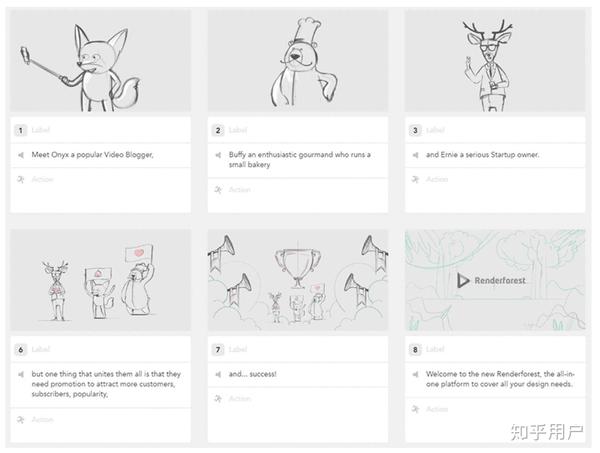This screenshot has height=453, width=600.
Task: Click the speaker icon beside and... success! text
Action: click(x=218, y=374)
